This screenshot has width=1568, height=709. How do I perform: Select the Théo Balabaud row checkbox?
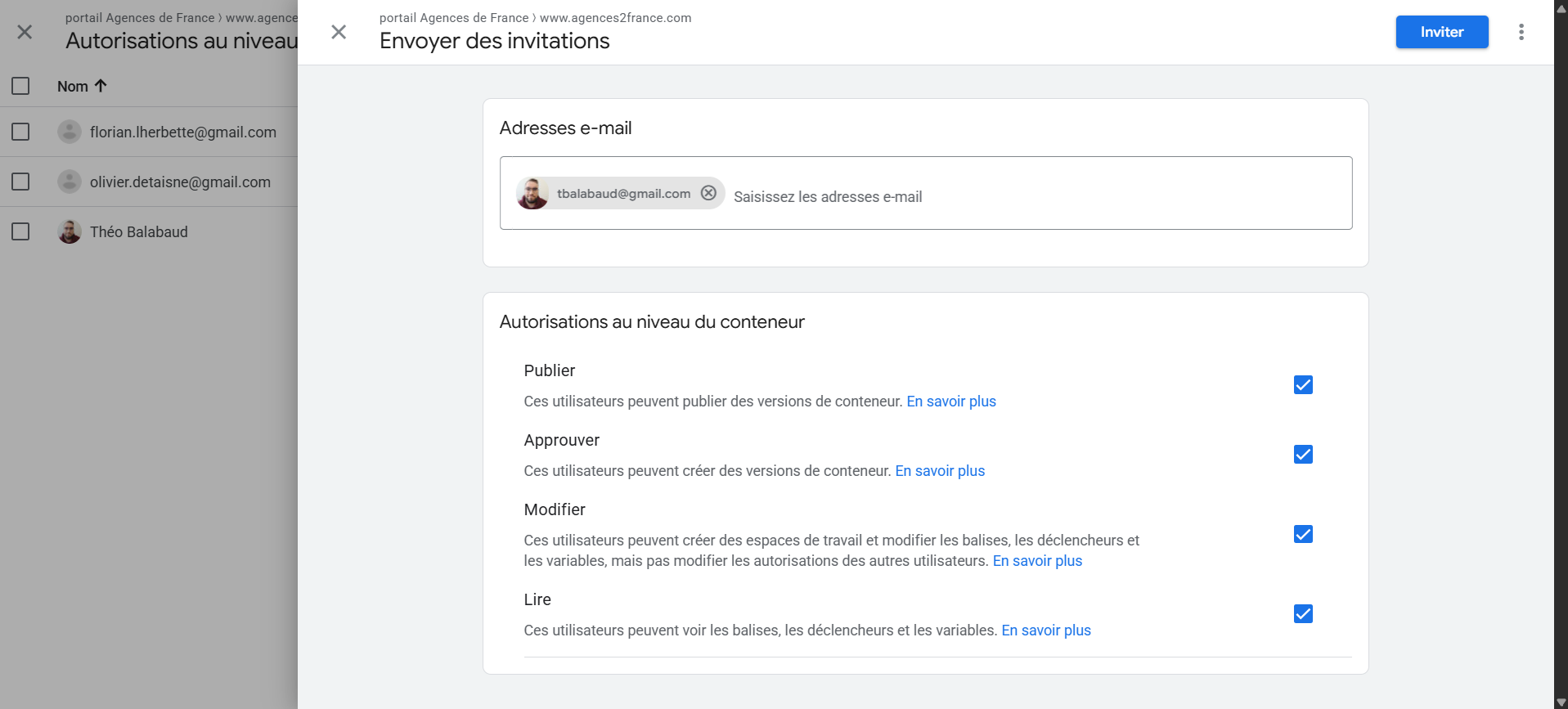click(x=20, y=232)
